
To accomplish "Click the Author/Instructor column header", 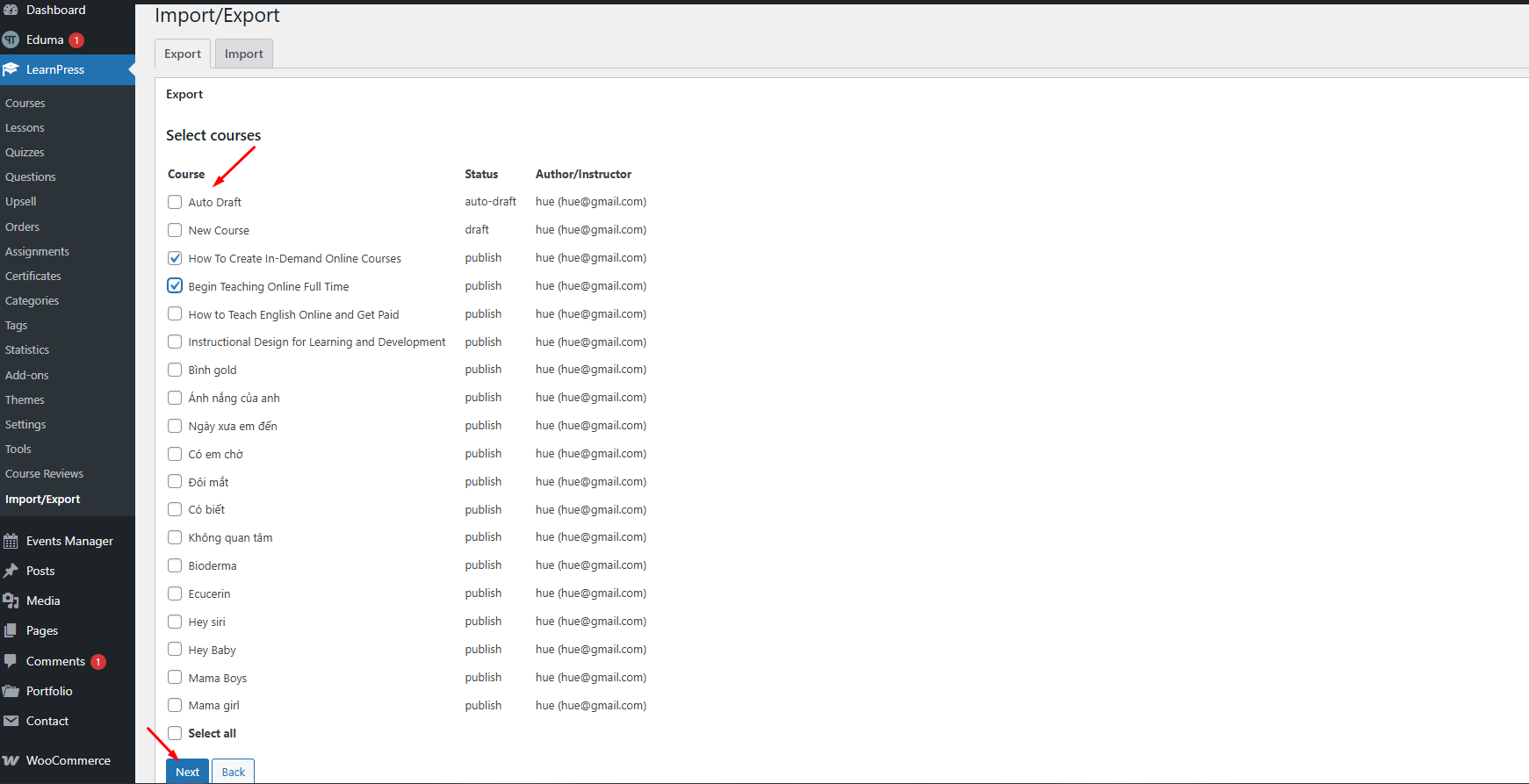I will [584, 174].
